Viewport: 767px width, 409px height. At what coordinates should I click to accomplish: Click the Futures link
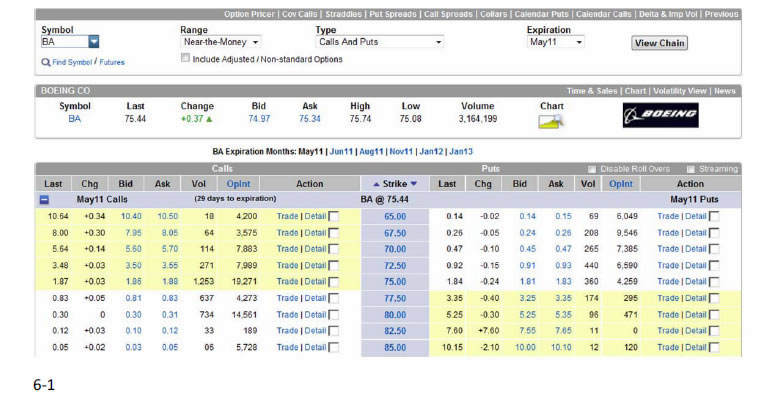[112, 62]
